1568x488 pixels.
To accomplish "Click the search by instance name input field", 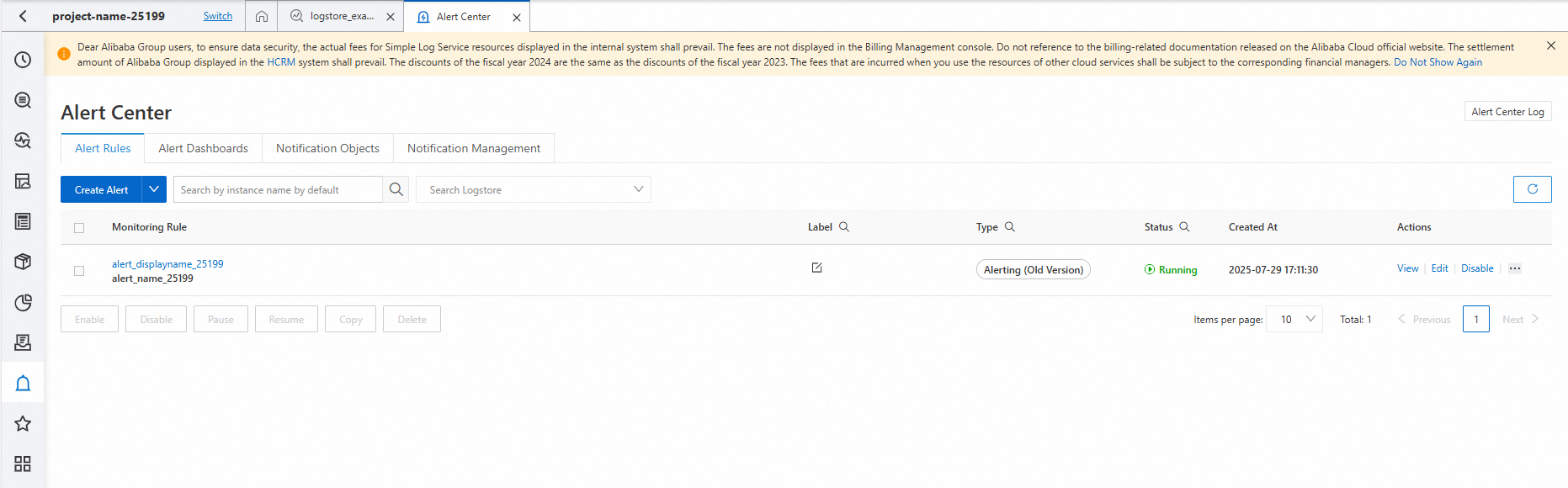I will coord(278,189).
